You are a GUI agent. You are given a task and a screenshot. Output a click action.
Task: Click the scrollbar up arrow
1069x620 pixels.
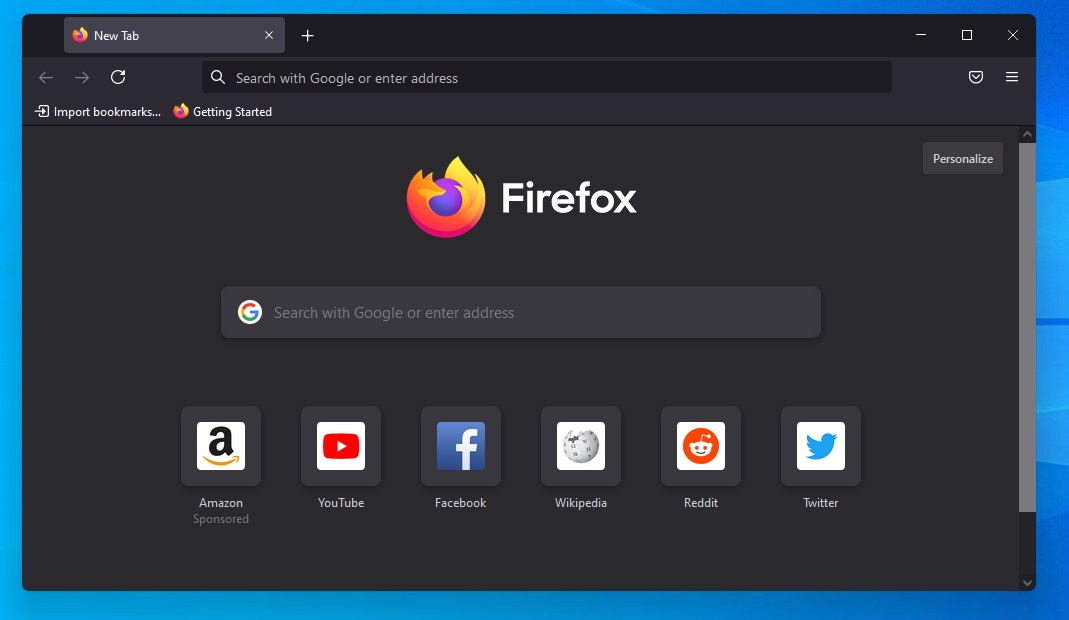1027,134
